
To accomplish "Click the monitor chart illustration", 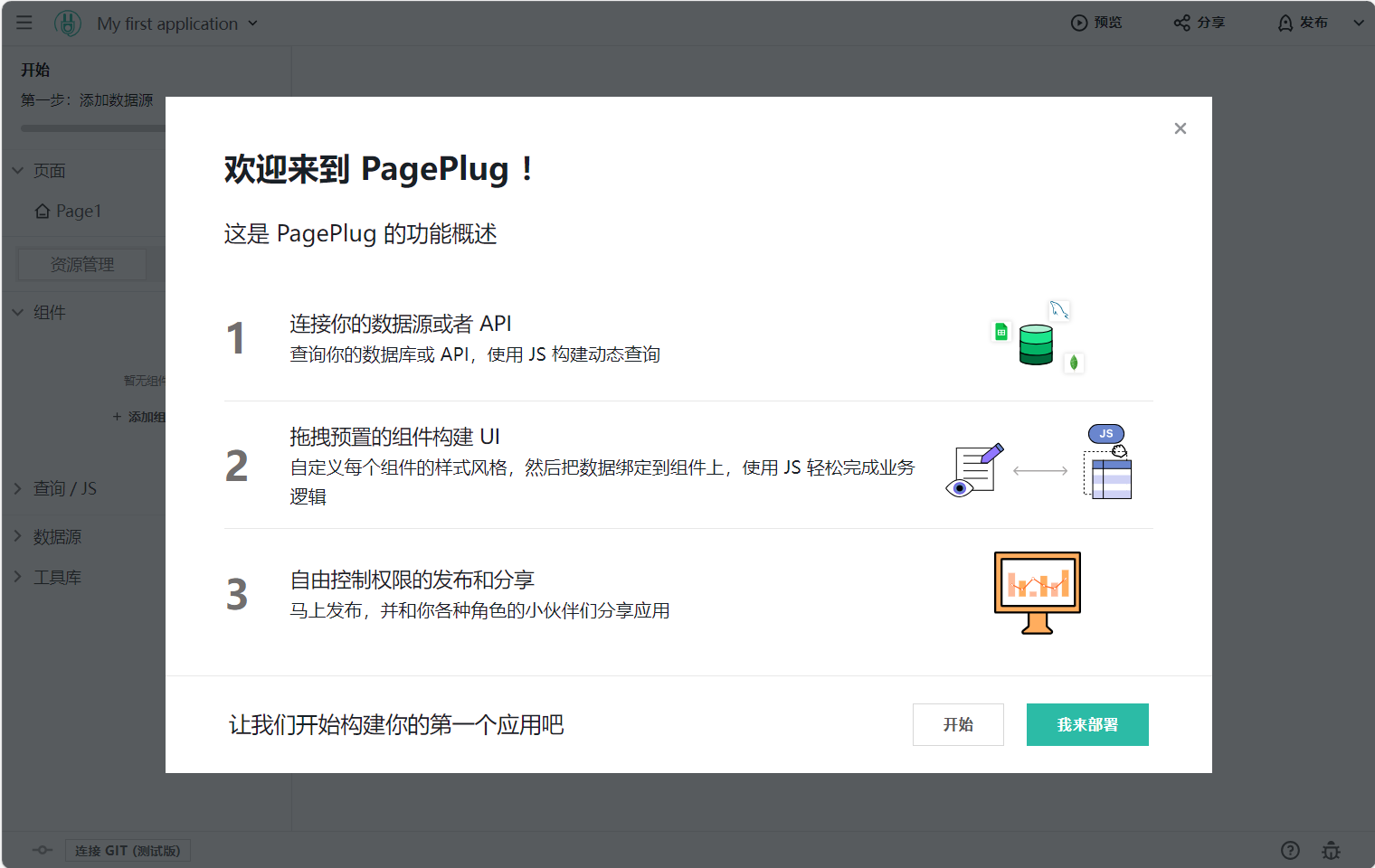I will 1037,592.
